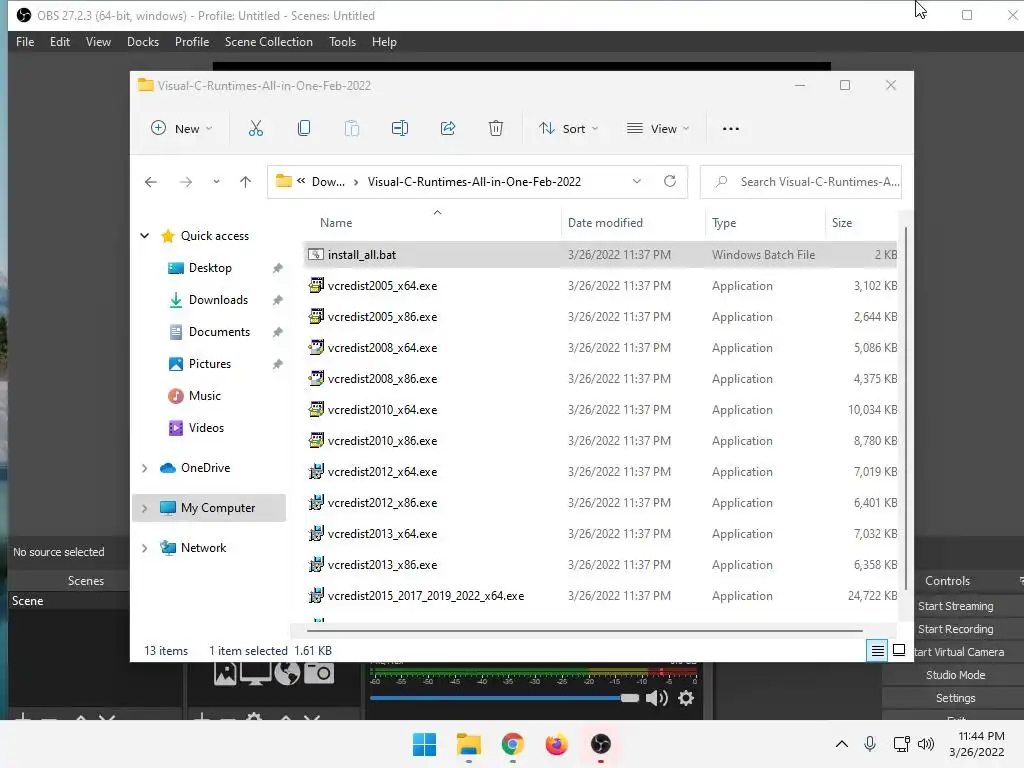Open the OBS Tools menu

342,42
